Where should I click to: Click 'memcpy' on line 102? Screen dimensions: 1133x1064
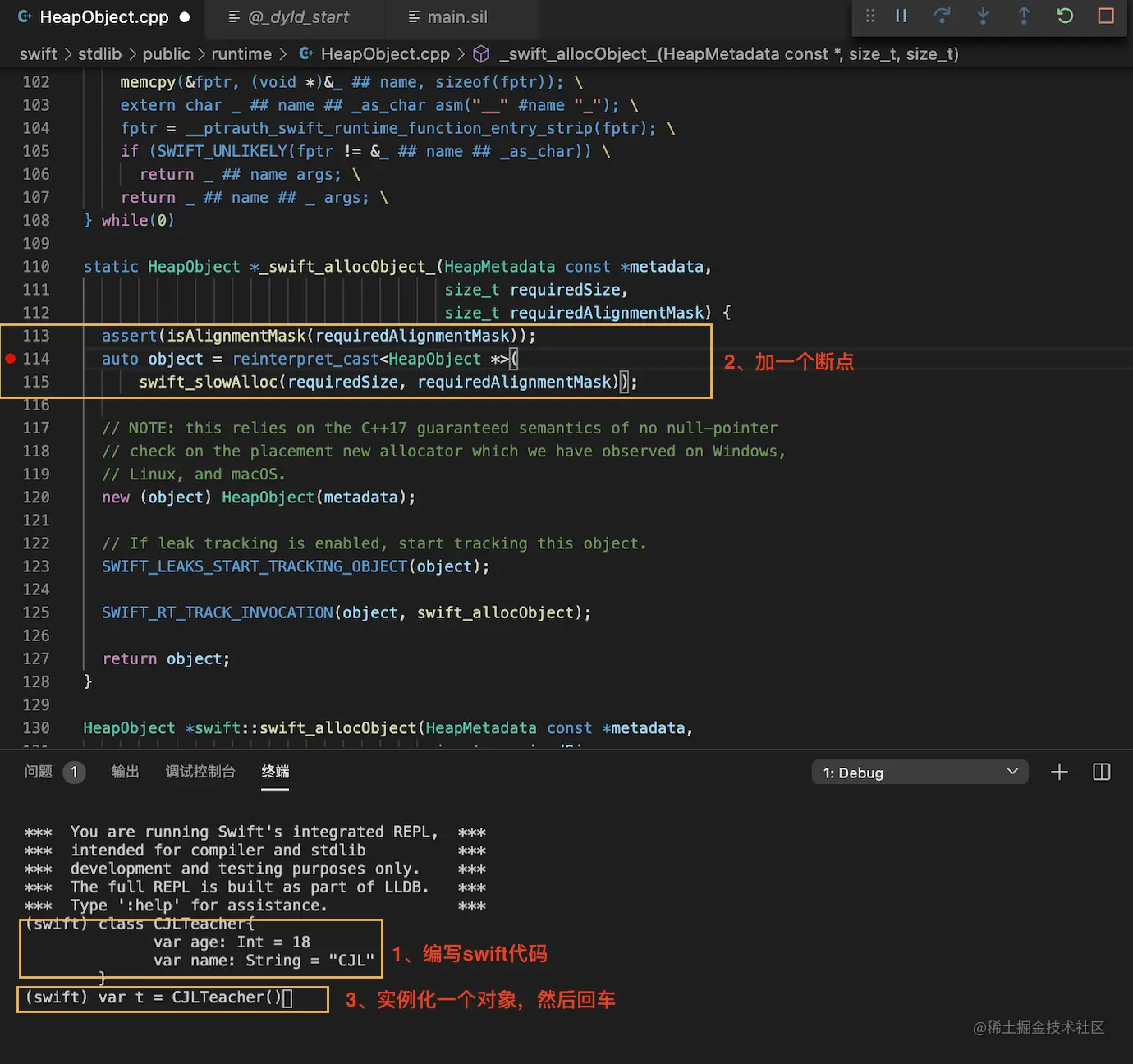click(148, 82)
